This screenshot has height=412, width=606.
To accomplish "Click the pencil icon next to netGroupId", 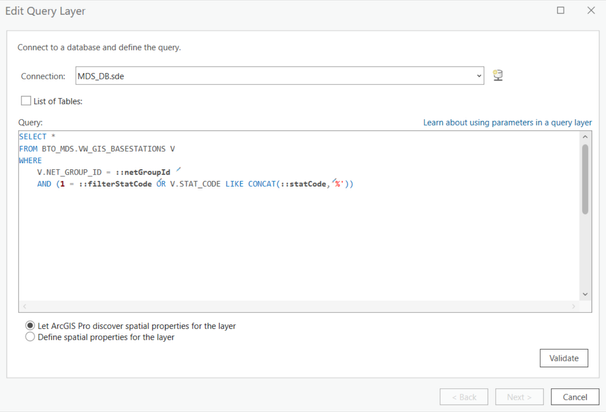I will 178,169.
